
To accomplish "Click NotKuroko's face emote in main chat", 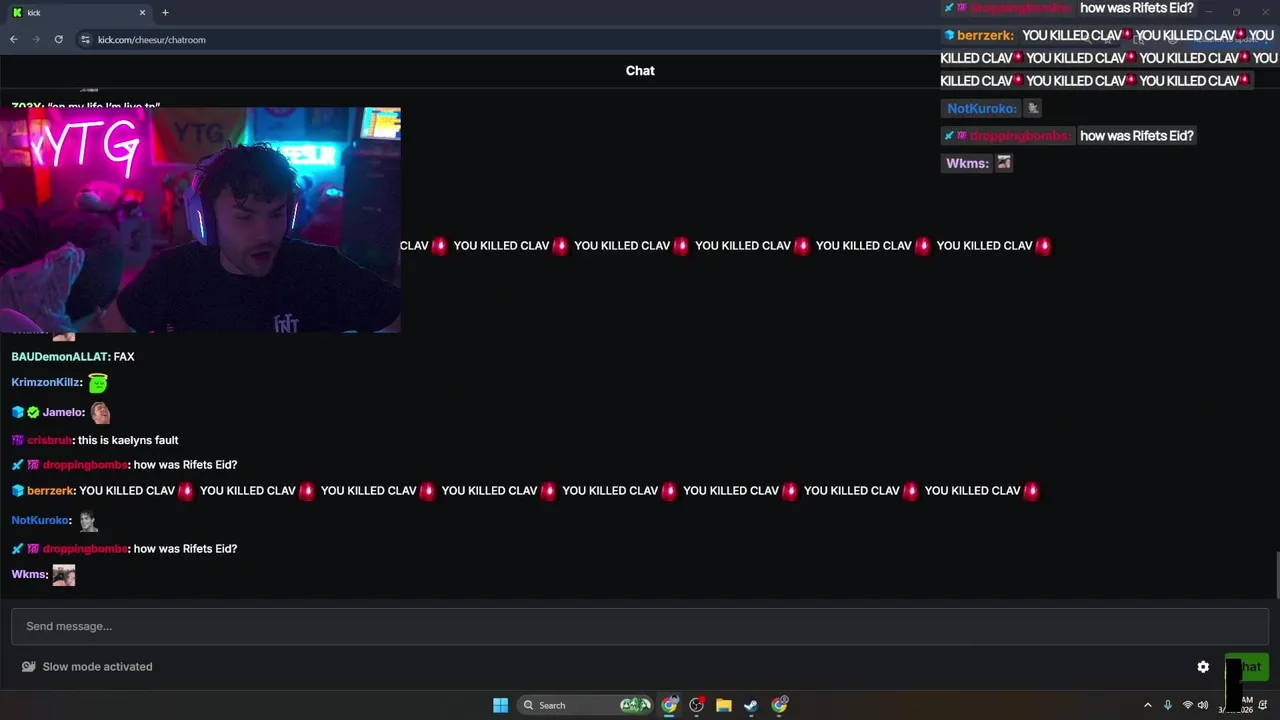I will pos(88,521).
